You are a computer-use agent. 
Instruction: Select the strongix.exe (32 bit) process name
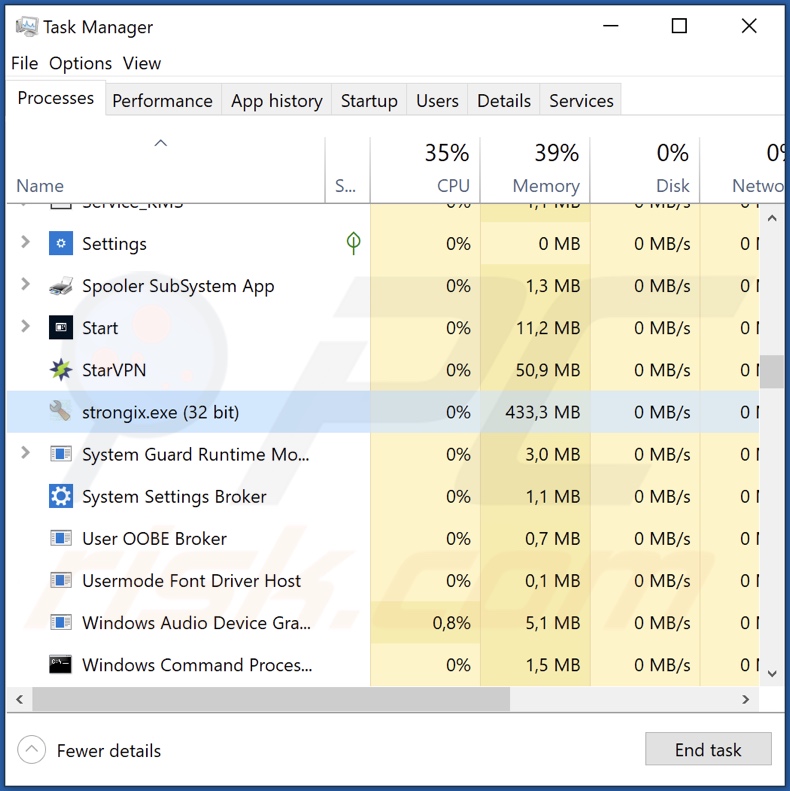click(x=160, y=412)
